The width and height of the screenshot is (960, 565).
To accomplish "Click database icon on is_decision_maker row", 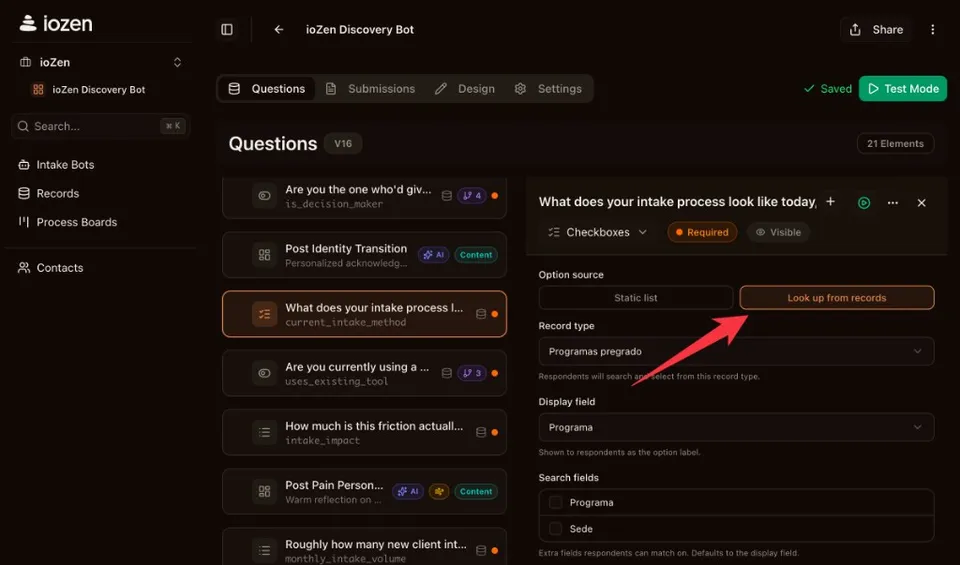I will click(447, 196).
